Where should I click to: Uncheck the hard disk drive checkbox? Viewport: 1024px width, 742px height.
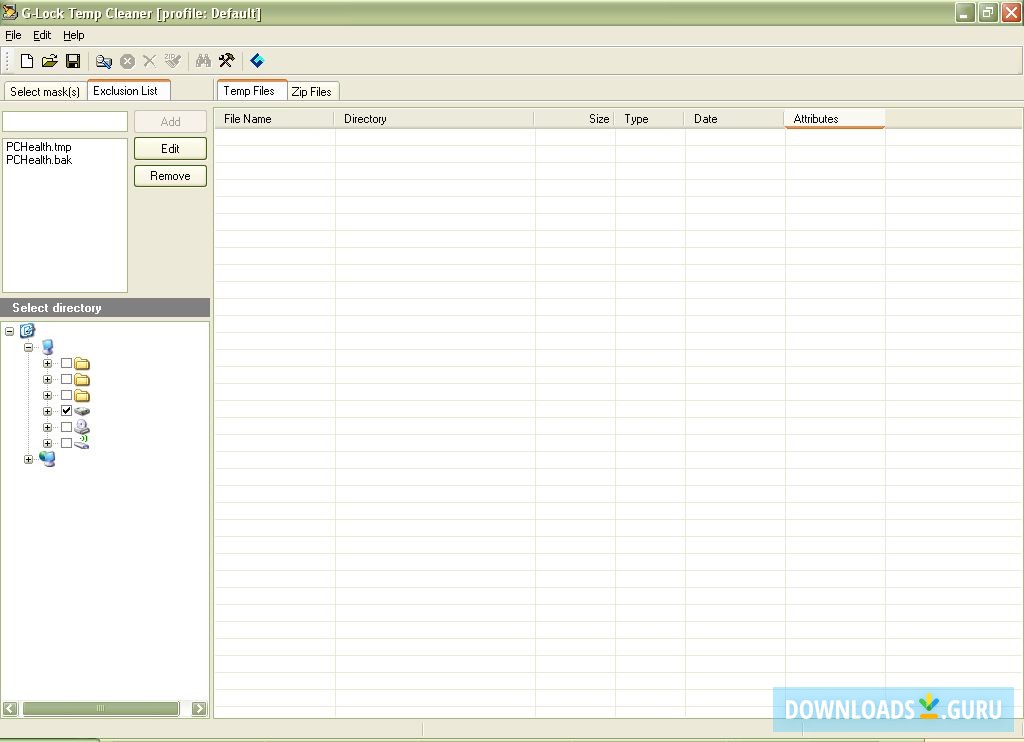pos(67,411)
